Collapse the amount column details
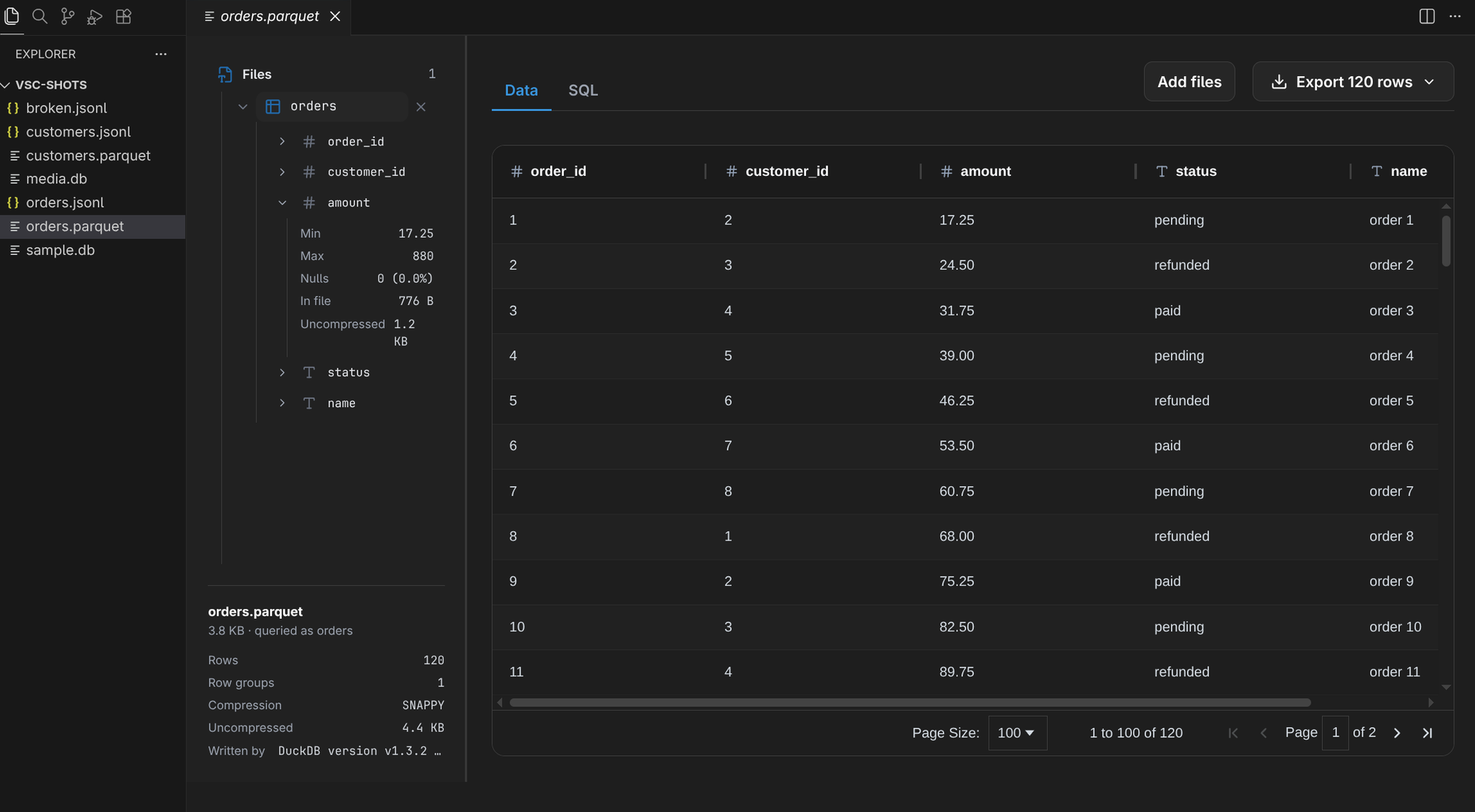 point(282,202)
